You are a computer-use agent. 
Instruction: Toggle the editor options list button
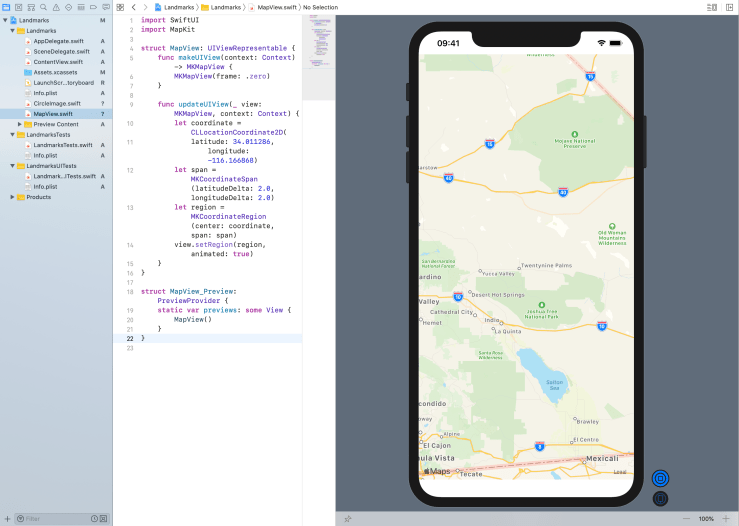[x=711, y=7]
